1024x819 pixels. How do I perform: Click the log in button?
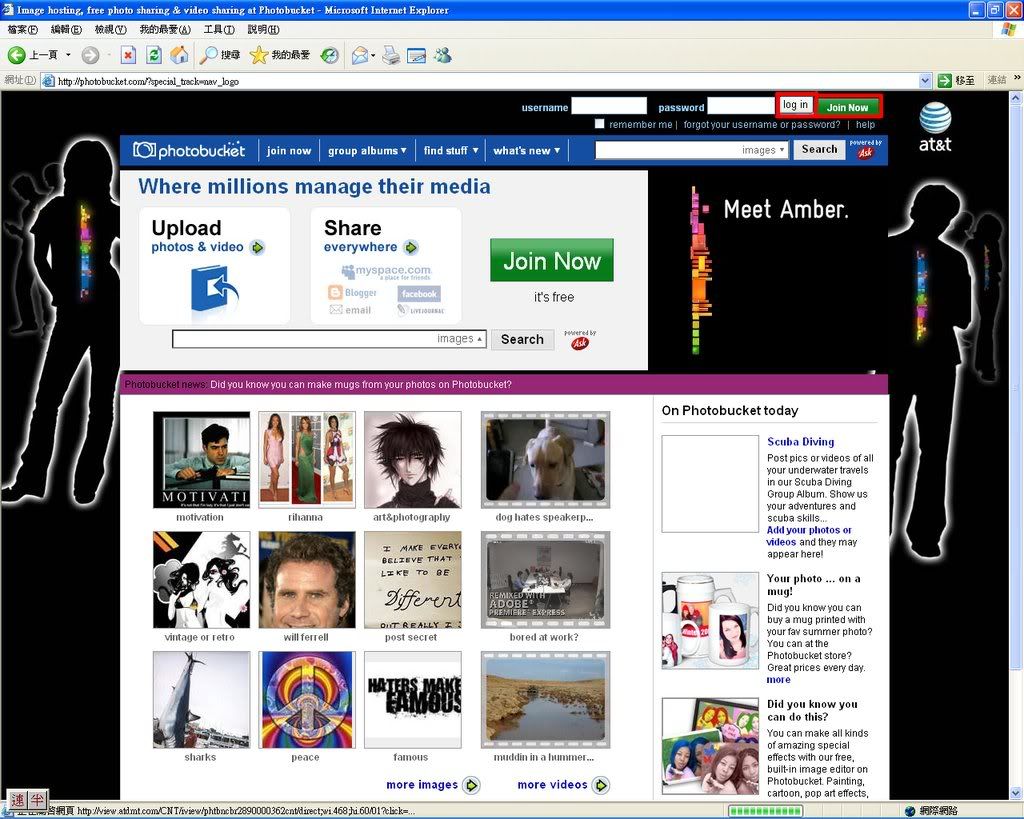(795, 106)
